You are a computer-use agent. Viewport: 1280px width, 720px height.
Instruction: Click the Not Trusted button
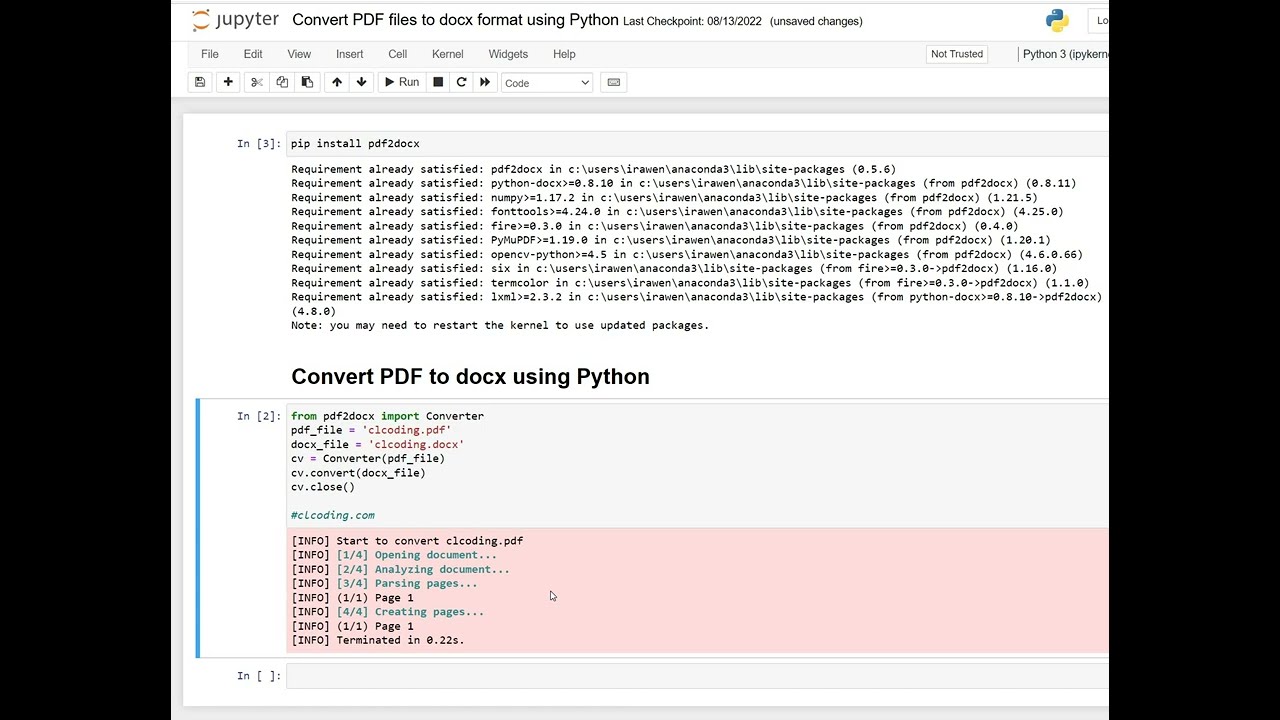(957, 54)
